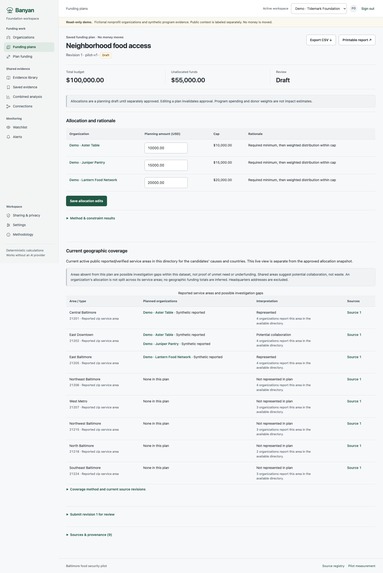This screenshot has width=383, height=573.
Task: Open the Organizations label in the sidebar
Action: click(x=23, y=37)
